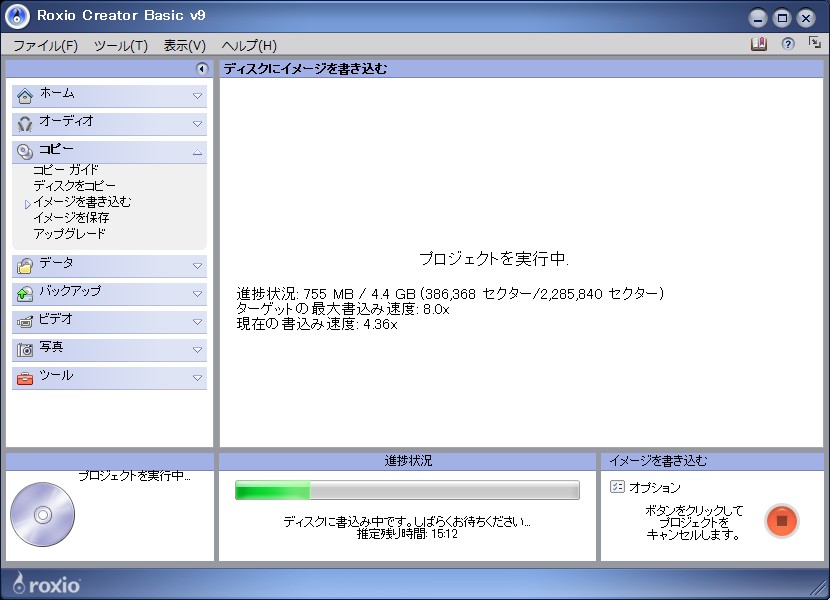The height and width of the screenshot is (600, 830).
Task: Click the ツール section label
Action: point(56,375)
